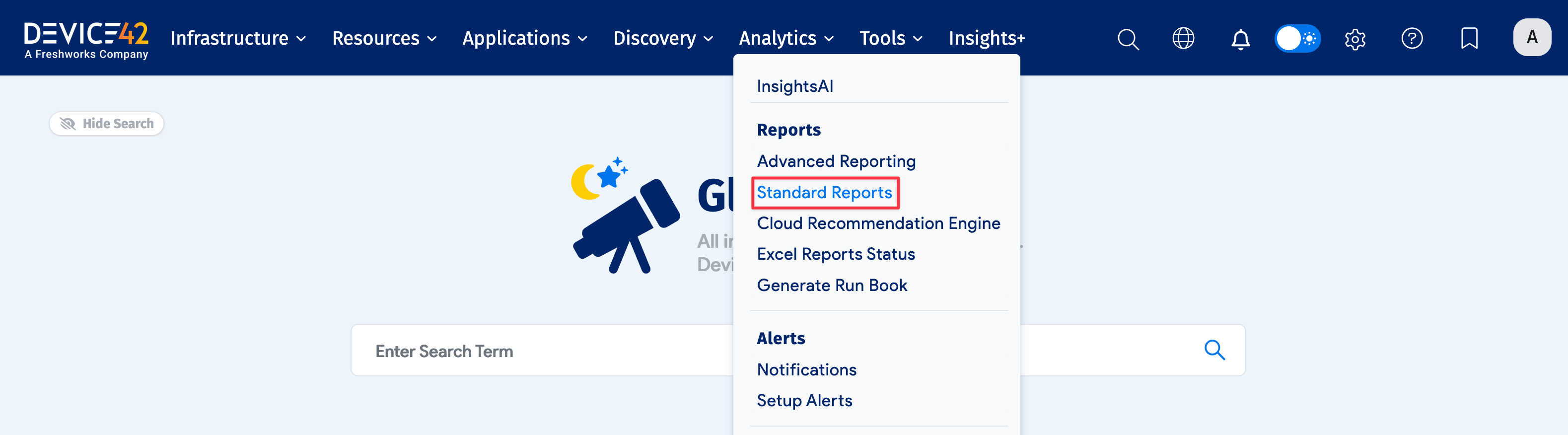The height and width of the screenshot is (435, 1568).
Task: Open the notifications bell icon
Action: point(1240,39)
